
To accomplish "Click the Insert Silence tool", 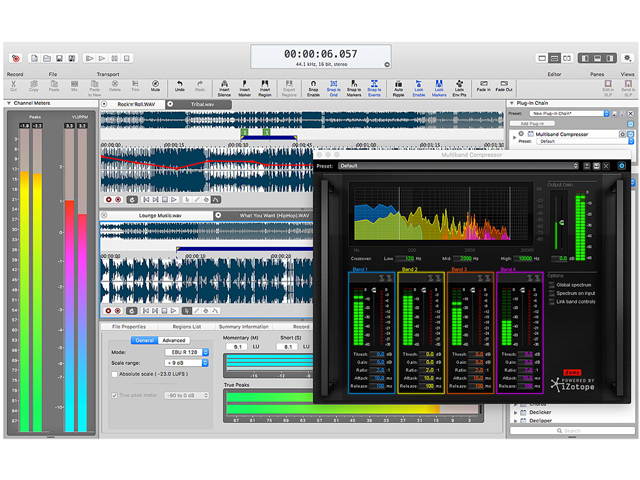I will tap(224, 89).
